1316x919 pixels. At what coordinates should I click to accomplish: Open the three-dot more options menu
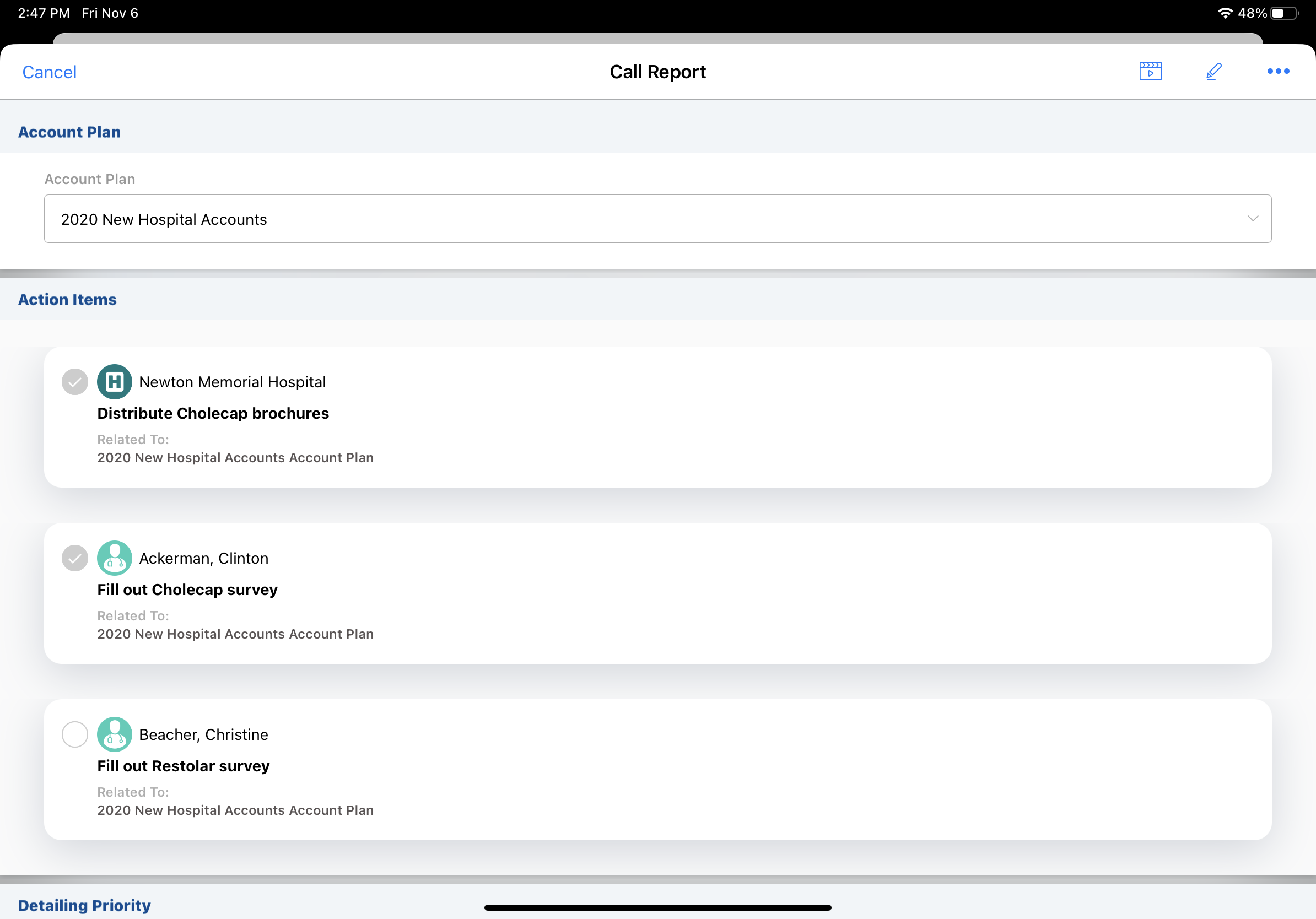point(1277,72)
